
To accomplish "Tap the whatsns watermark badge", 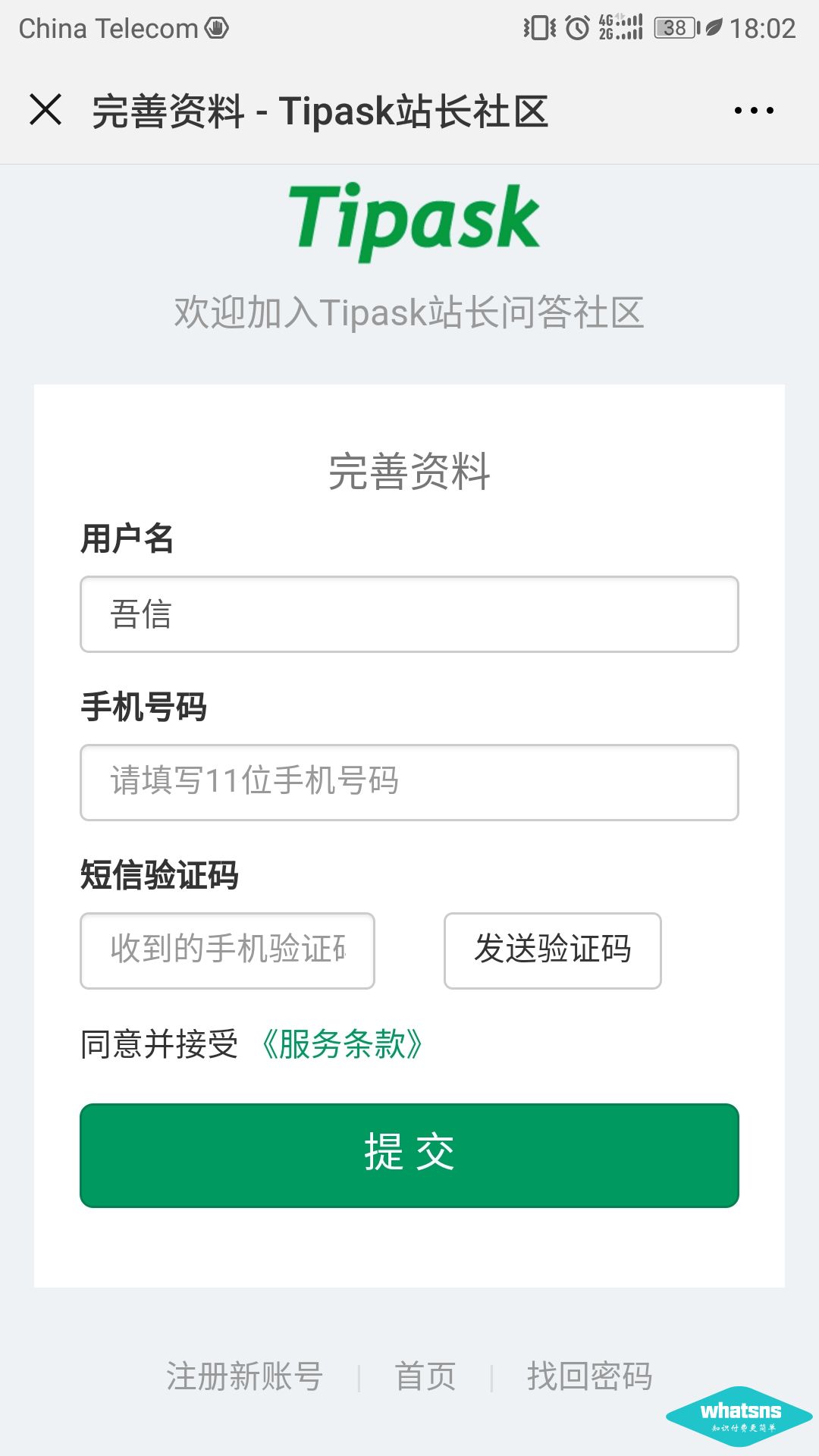I will coord(739,1416).
